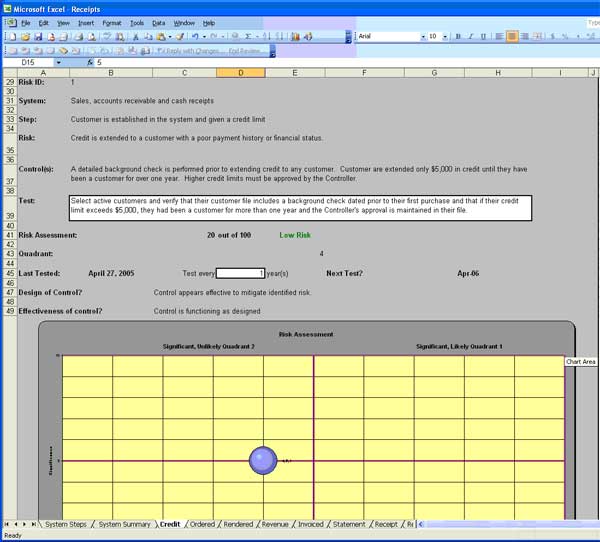Click the Research icon beside Spelling
The height and width of the screenshot is (542, 600).
120,37
